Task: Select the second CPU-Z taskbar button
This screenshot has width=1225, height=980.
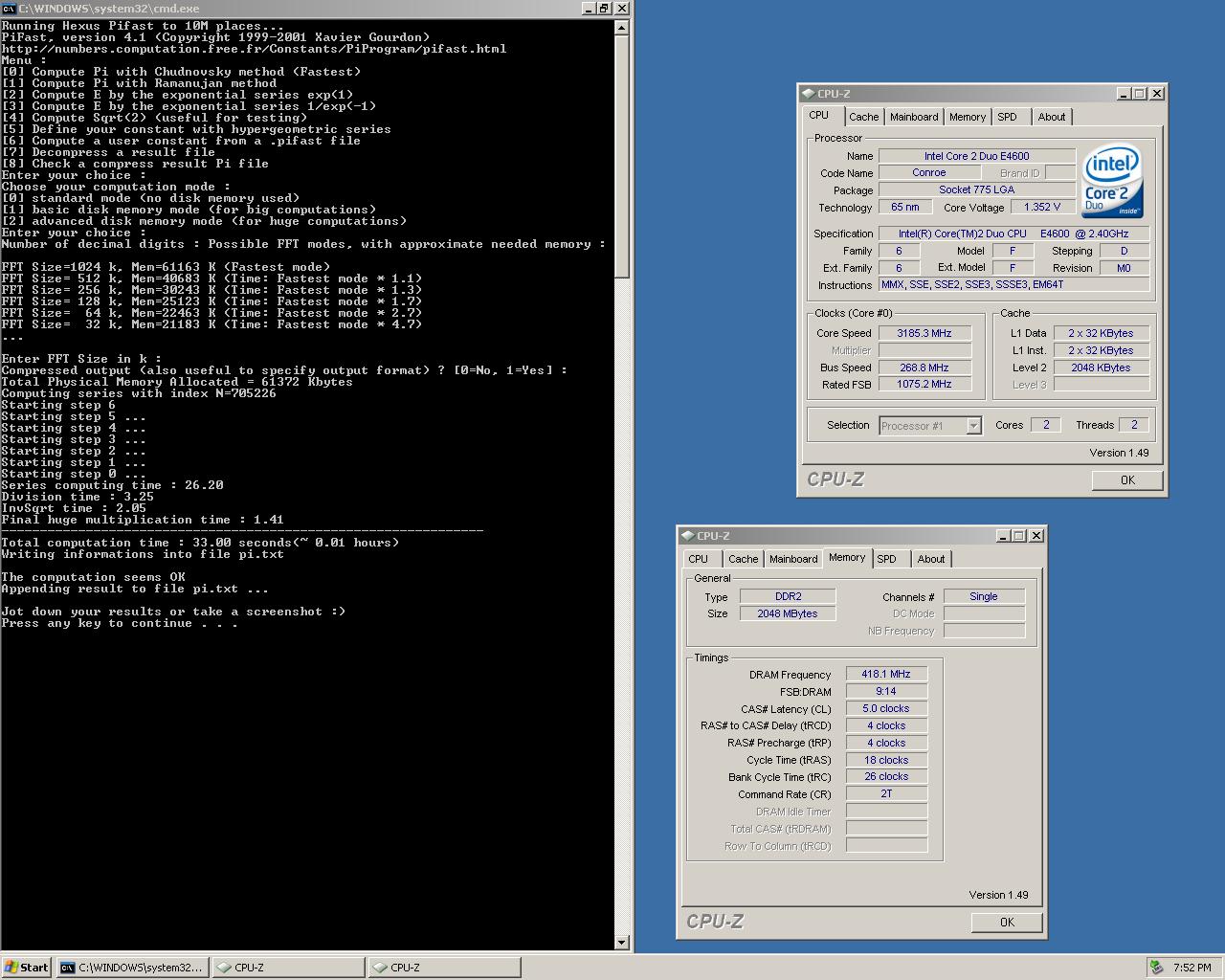Action: [444, 968]
